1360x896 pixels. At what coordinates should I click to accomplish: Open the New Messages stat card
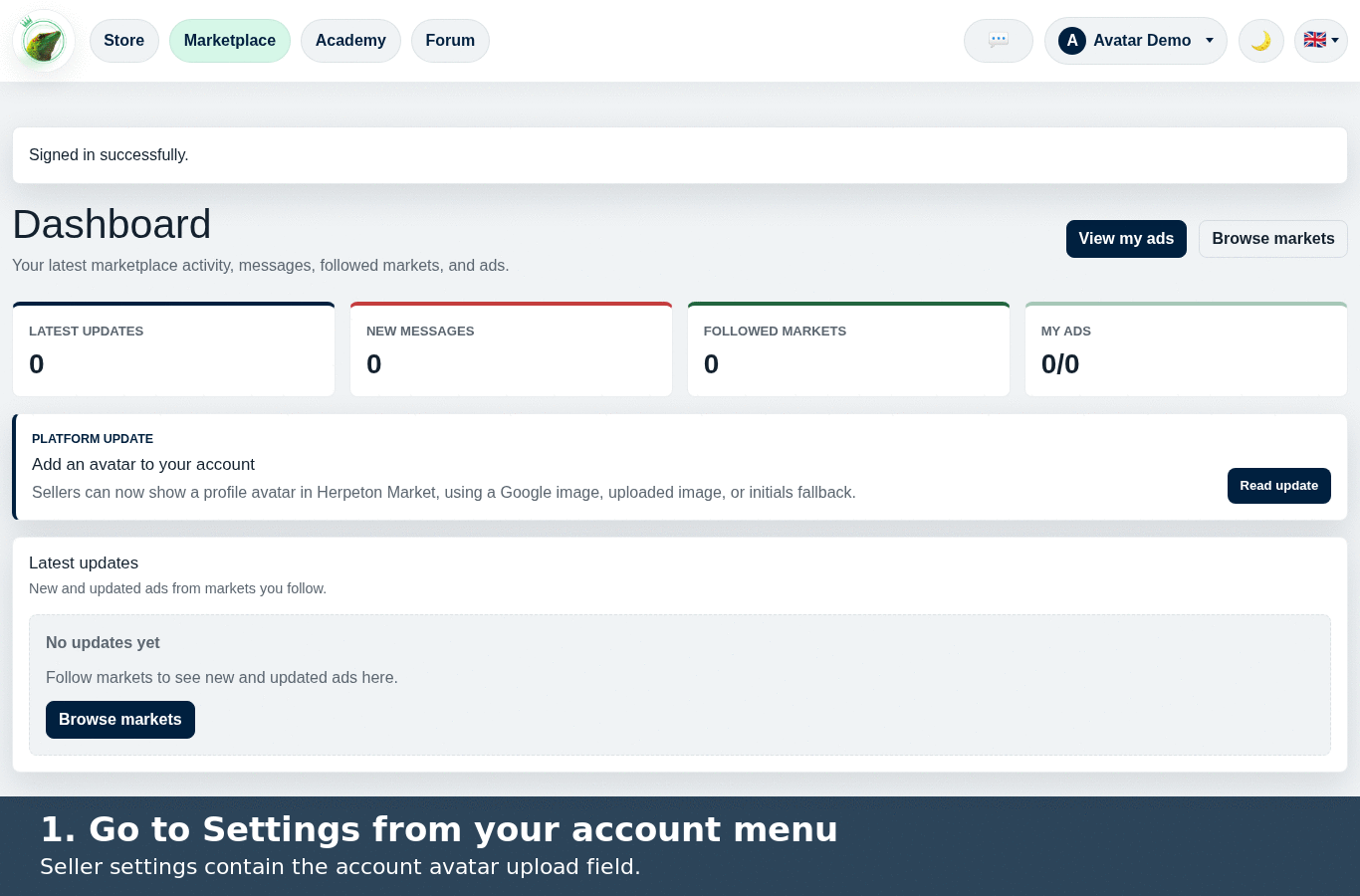point(511,349)
